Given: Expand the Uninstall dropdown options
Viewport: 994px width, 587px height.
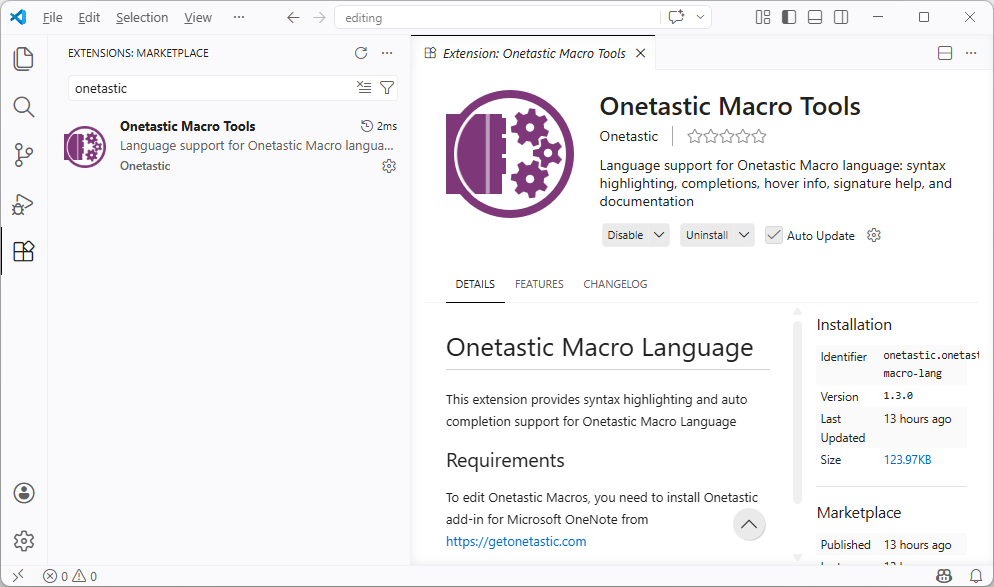Looking at the screenshot, I should [743, 235].
